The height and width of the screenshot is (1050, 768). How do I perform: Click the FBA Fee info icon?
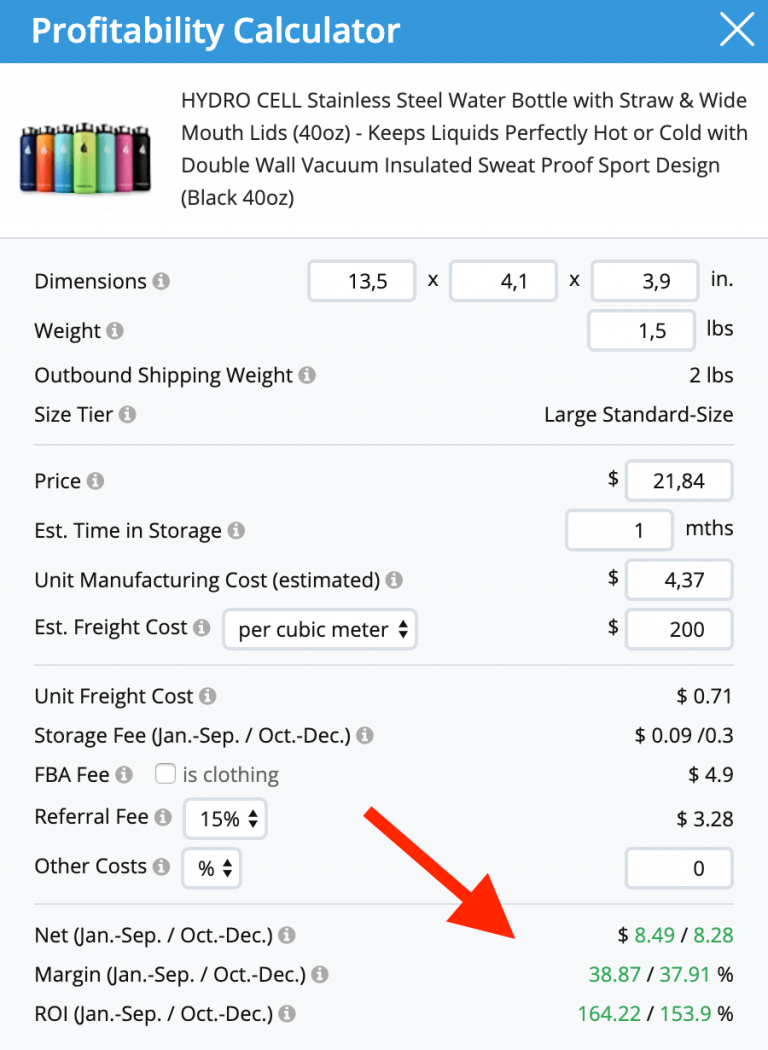tap(124, 775)
